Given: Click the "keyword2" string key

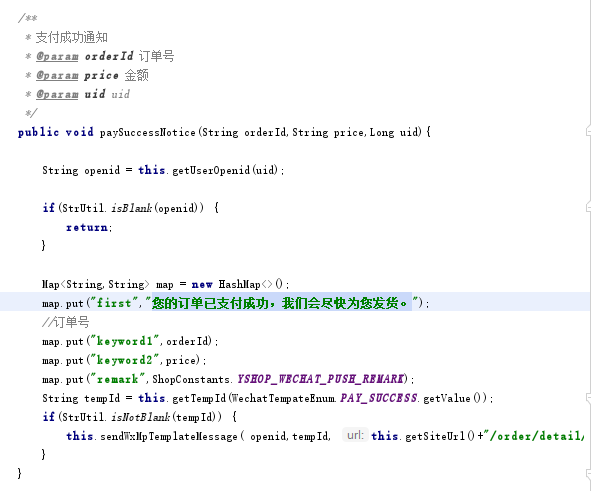Looking at the screenshot, I should click(x=125, y=360).
